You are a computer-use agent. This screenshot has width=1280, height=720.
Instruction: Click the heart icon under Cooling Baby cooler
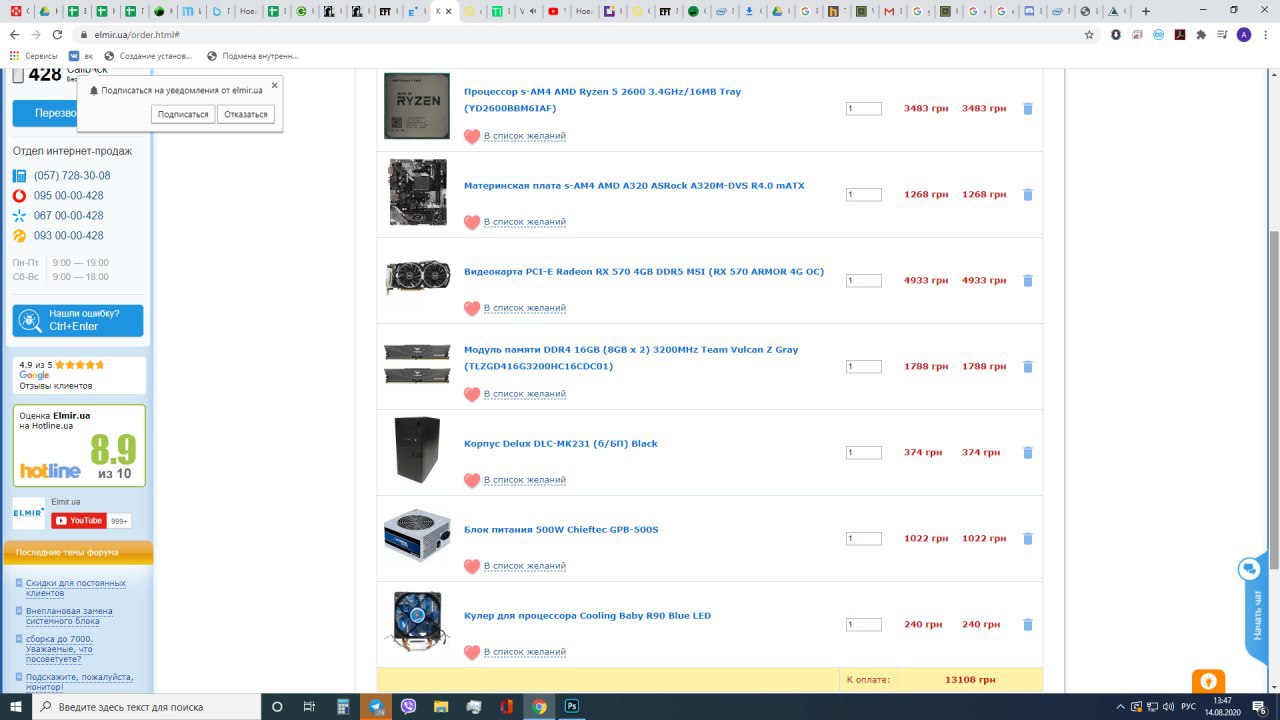tap(472, 653)
